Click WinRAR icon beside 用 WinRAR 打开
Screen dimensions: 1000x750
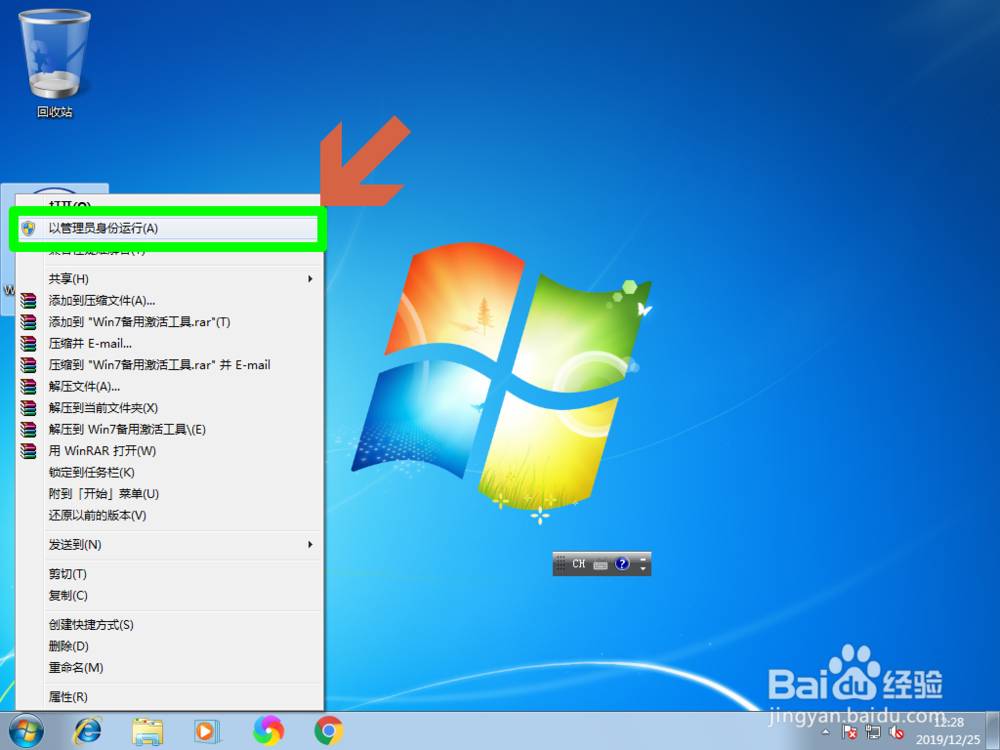[28, 451]
